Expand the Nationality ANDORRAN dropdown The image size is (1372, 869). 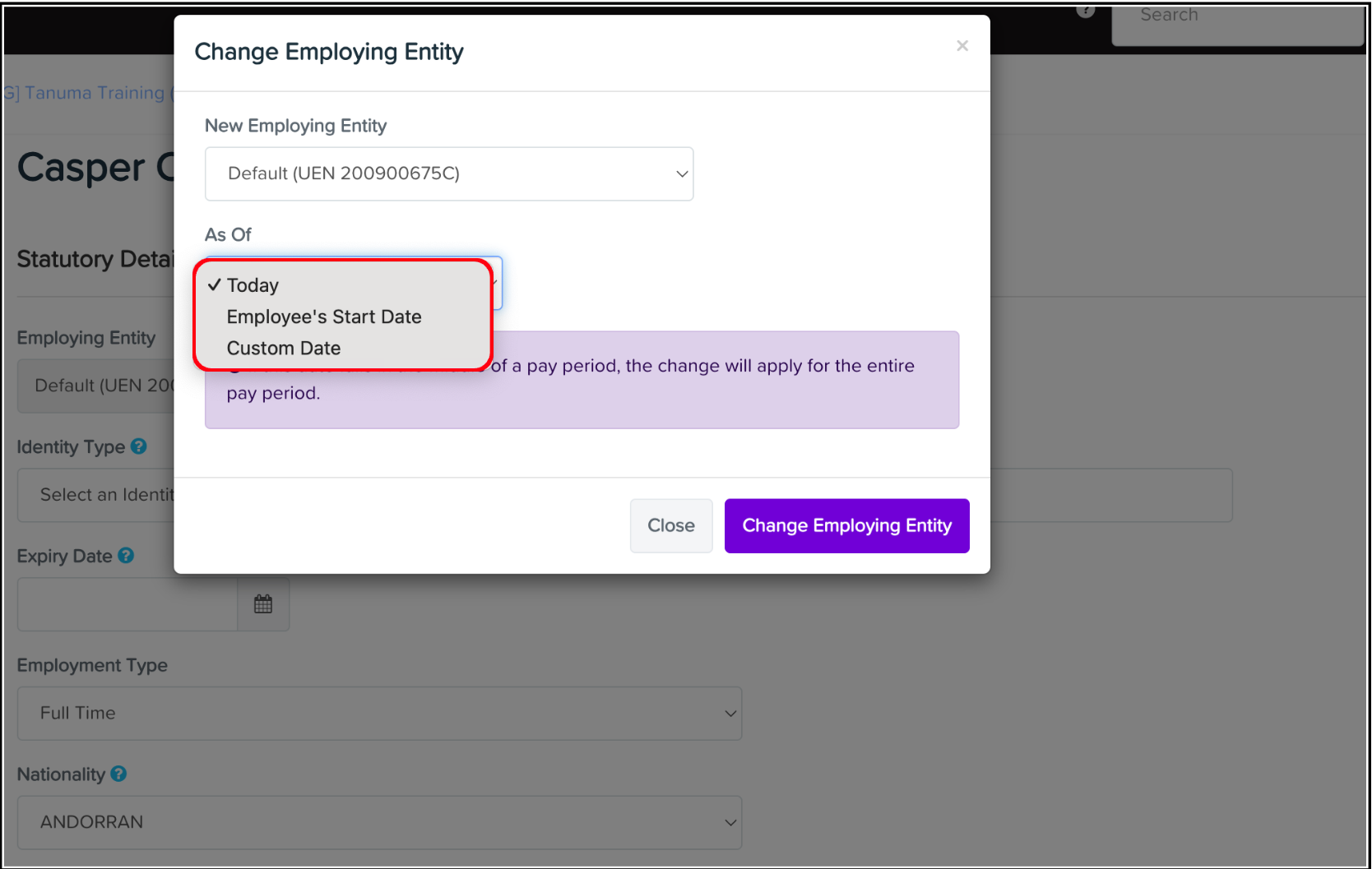coord(379,822)
